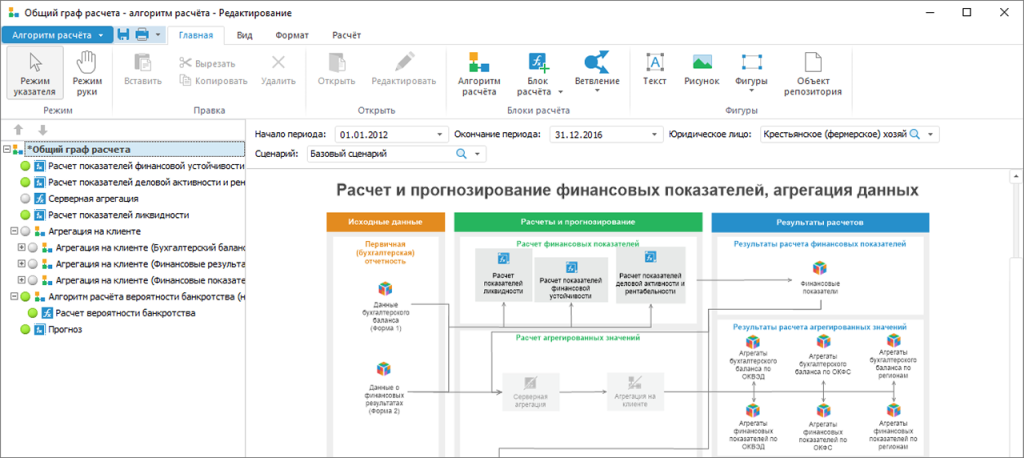
Task: Toggle green status circle of Расчет показателей ликвидности
Action: [x=25, y=215]
